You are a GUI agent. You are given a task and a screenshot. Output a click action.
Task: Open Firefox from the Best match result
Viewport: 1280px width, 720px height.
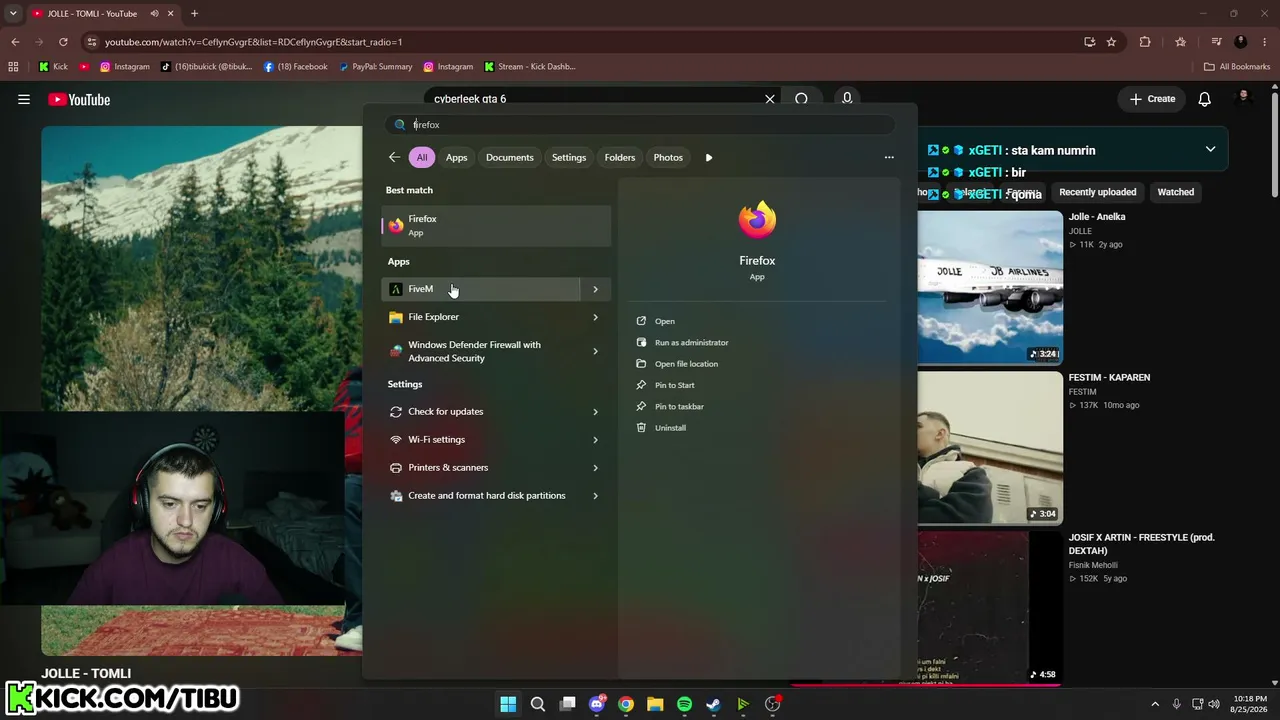coord(496,225)
